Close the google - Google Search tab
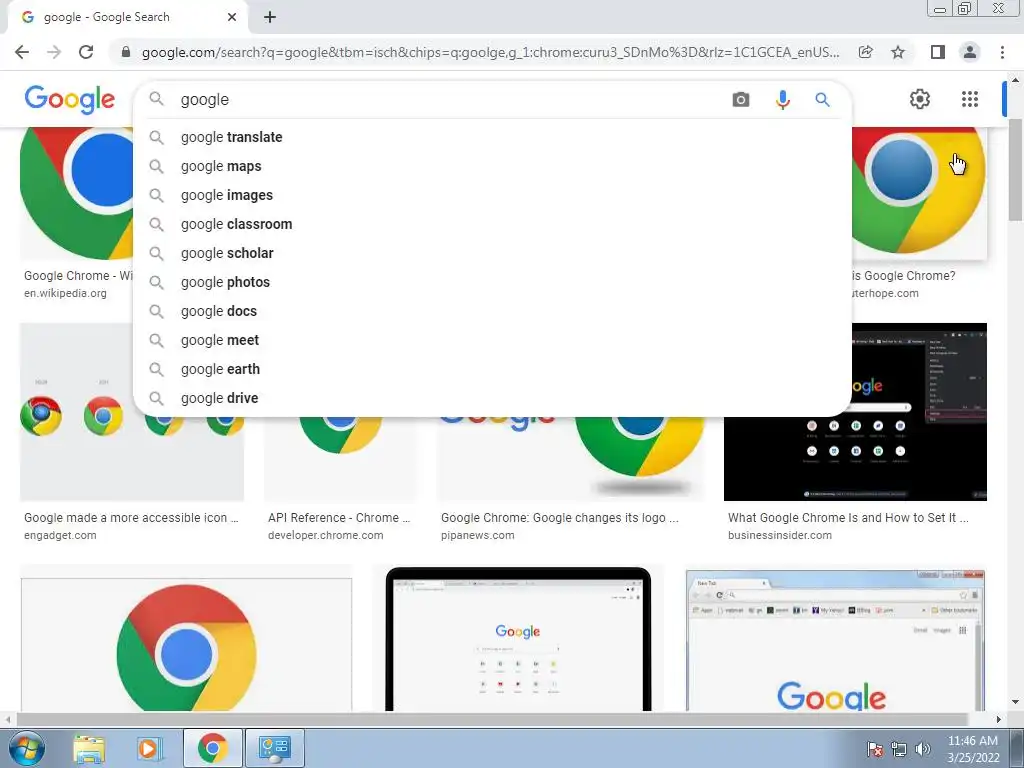This screenshot has height=768, width=1024. 232,17
